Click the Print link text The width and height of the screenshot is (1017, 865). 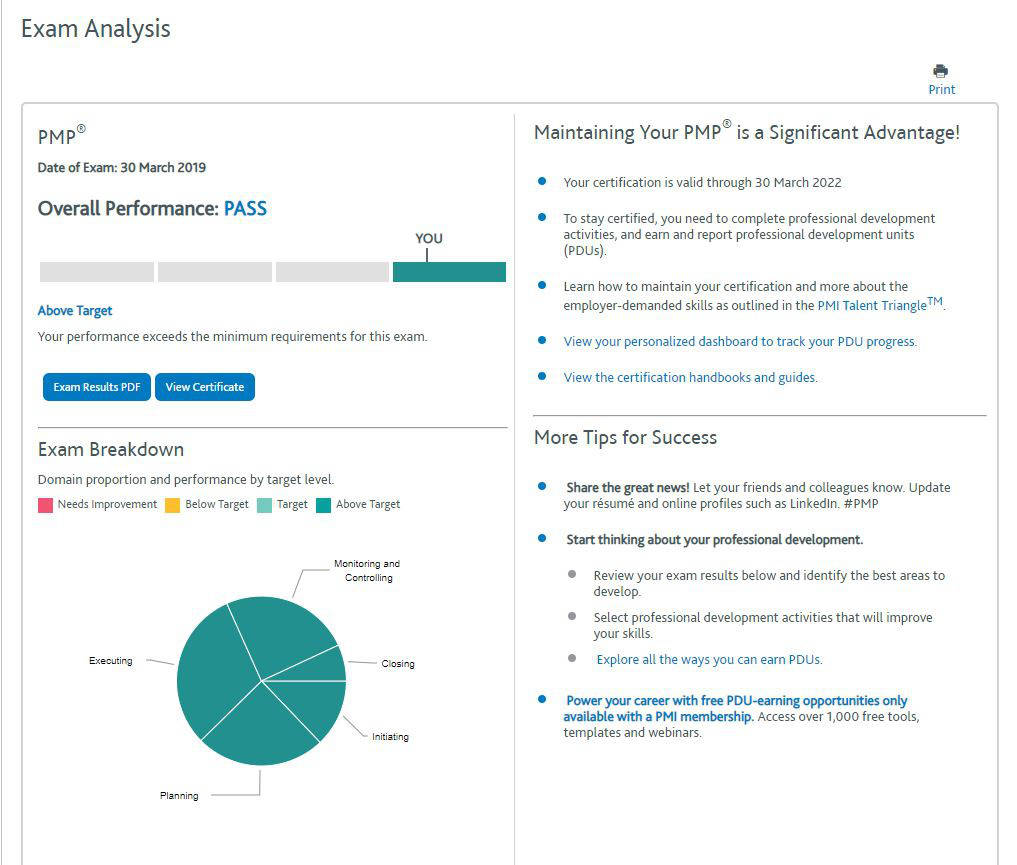coord(941,89)
